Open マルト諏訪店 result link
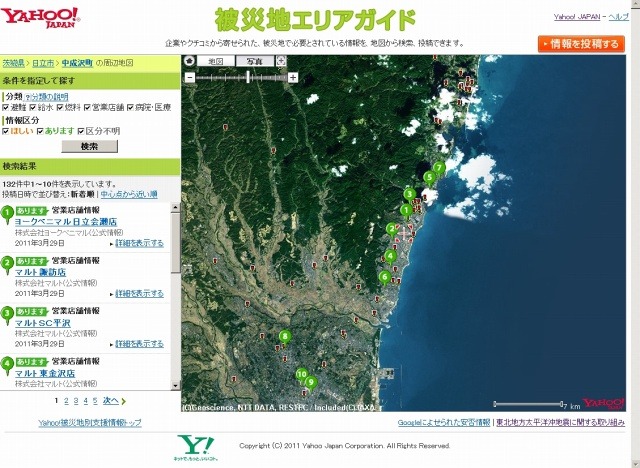The image size is (640, 468). click(40, 272)
